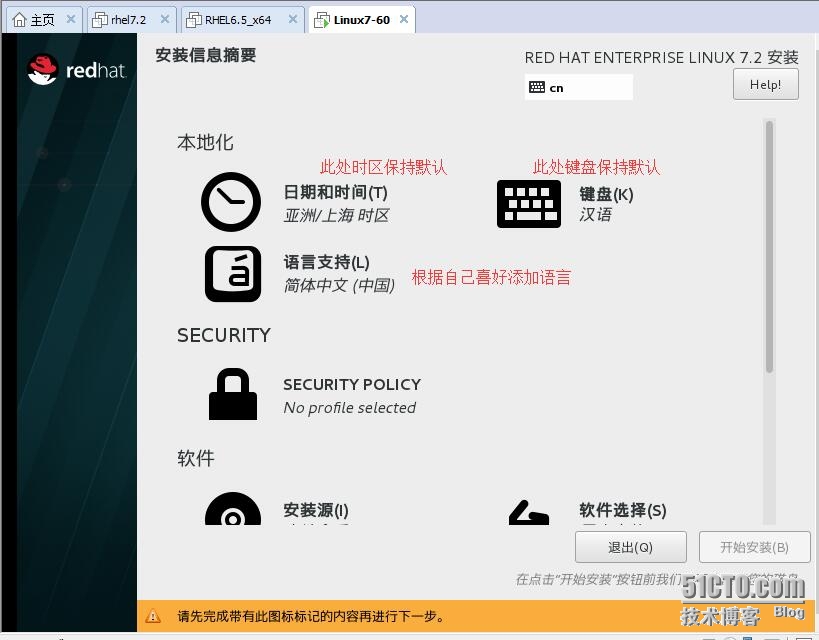Click the keyboard icon in cn layout box
Image resolution: width=819 pixels, height=640 pixels.
pos(537,87)
